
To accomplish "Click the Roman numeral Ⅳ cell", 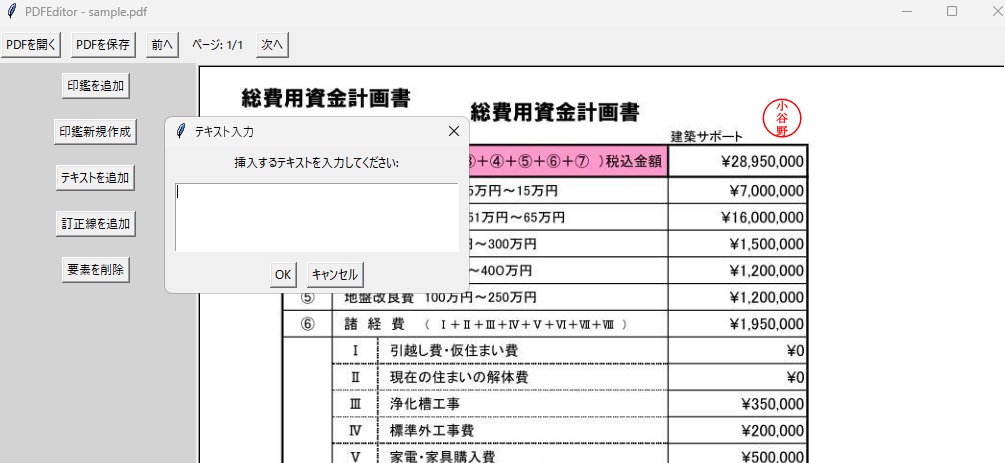I will (x=356, y=430).
